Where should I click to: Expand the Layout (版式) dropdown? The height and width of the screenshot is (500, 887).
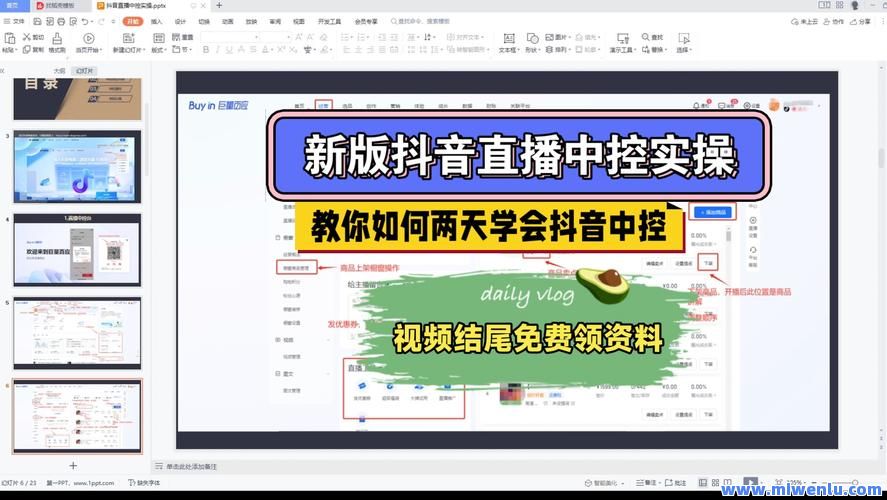(x=159, y=49)
